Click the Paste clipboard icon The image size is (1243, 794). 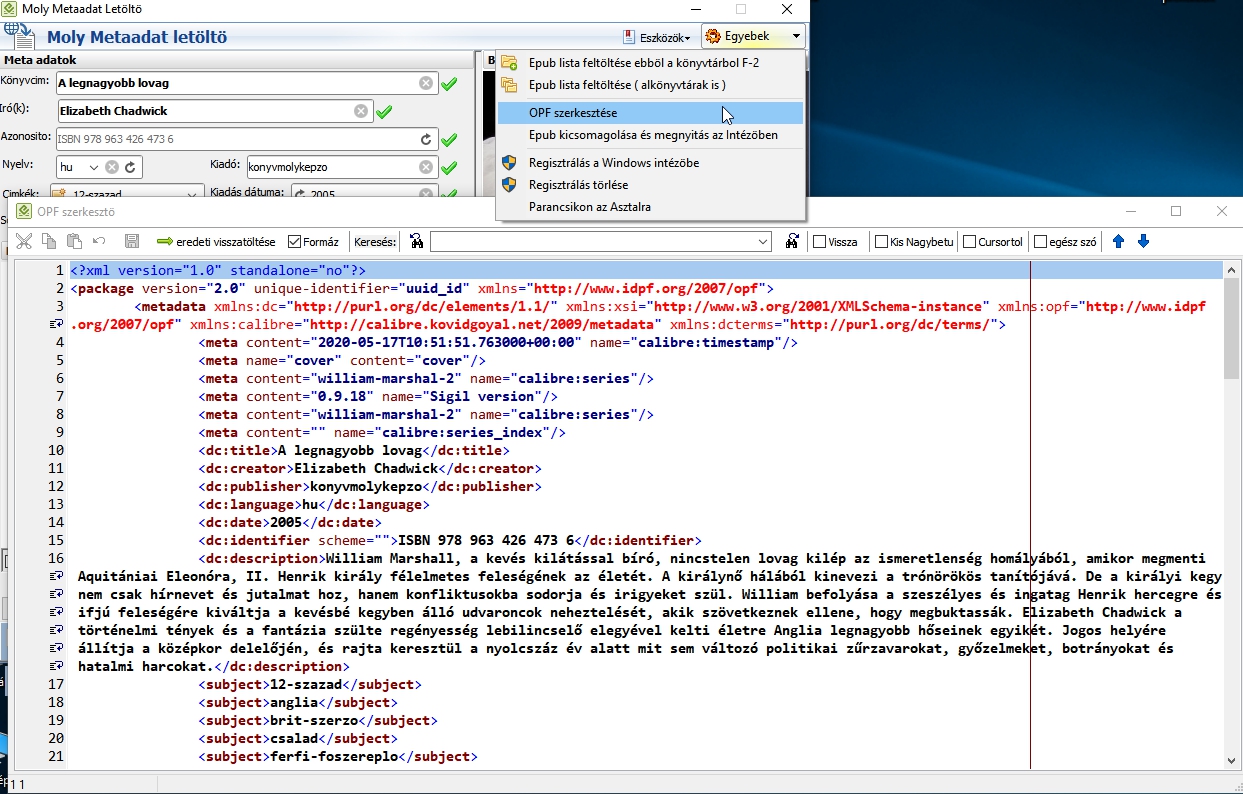coord(74,241)
